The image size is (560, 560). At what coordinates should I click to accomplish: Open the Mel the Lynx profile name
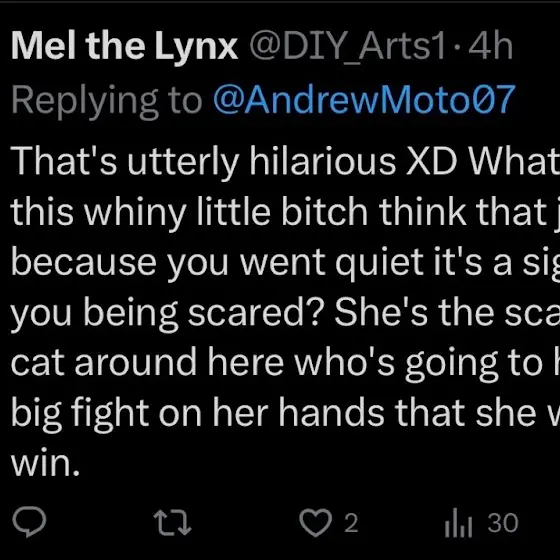click(x=124, y=47)
